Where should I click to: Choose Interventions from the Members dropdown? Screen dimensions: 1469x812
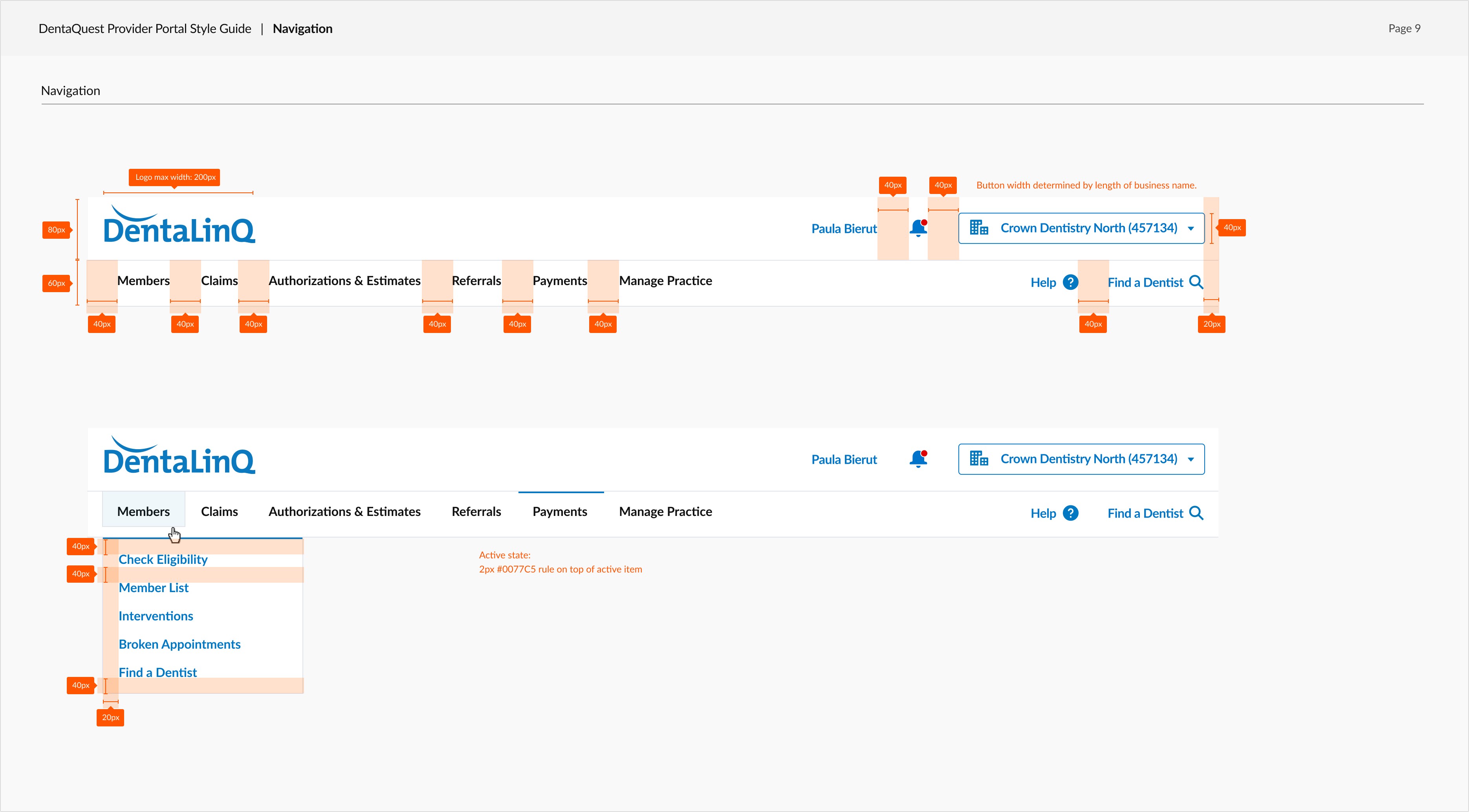click(156, 616)
